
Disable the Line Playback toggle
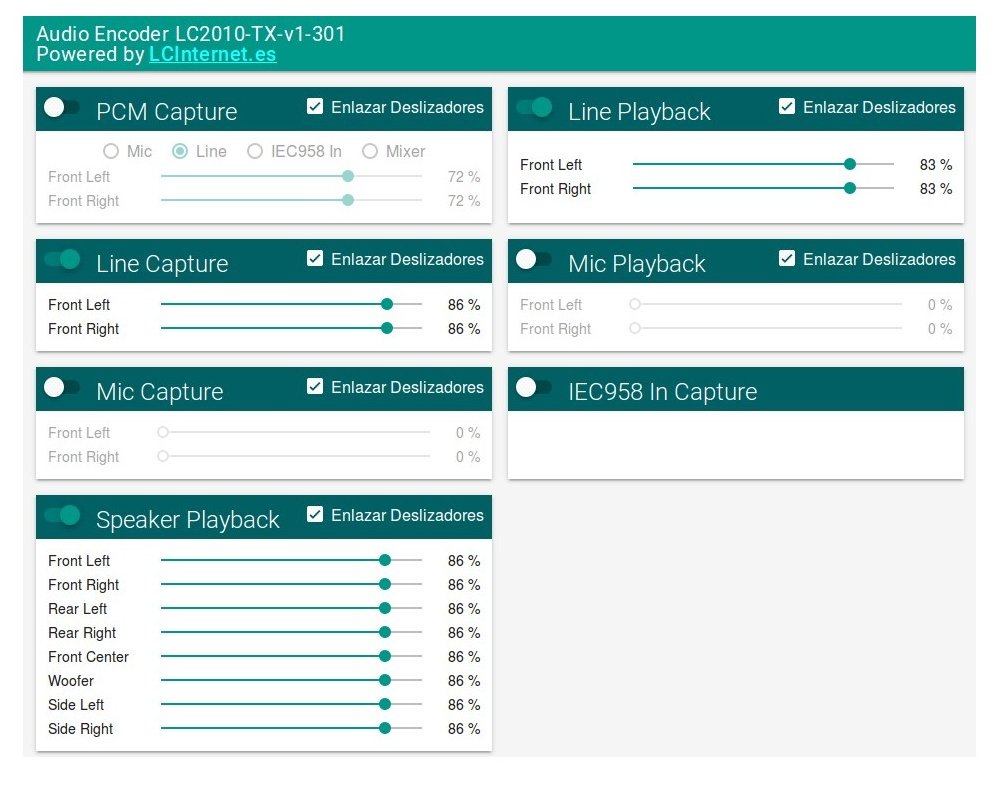pos(534,108)
